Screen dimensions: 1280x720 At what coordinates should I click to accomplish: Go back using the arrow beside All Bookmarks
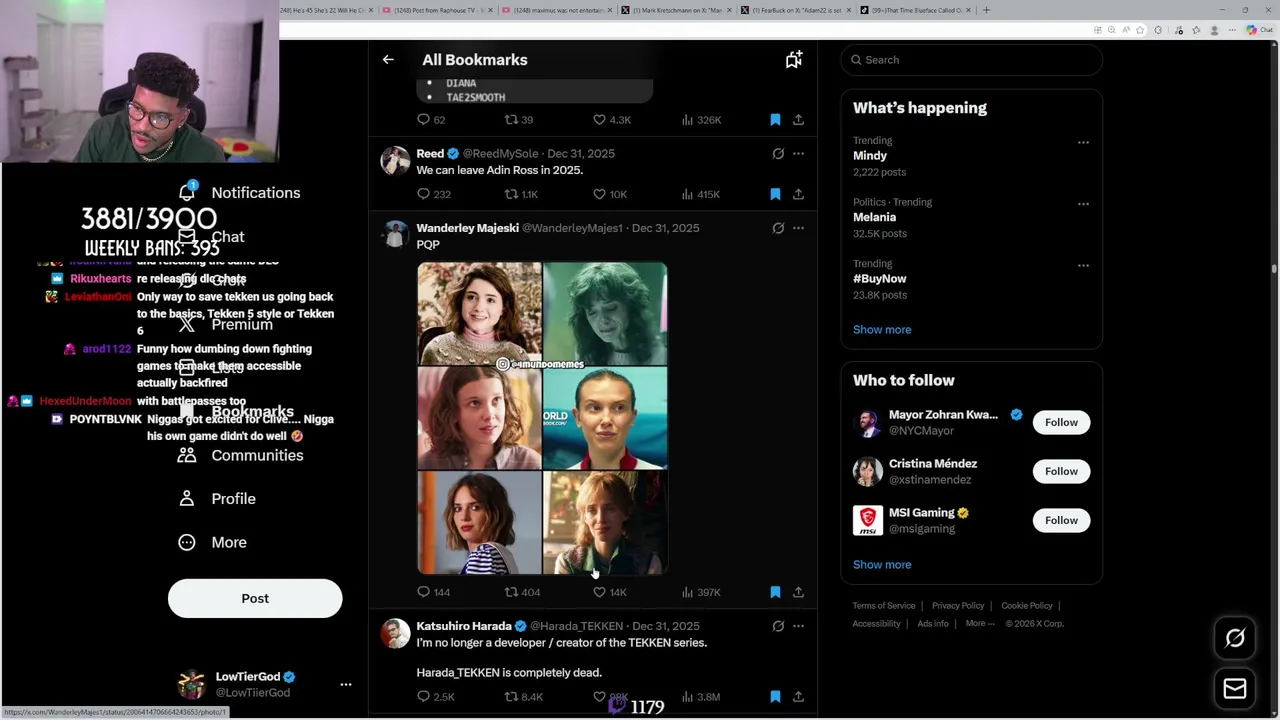point(388,60)
